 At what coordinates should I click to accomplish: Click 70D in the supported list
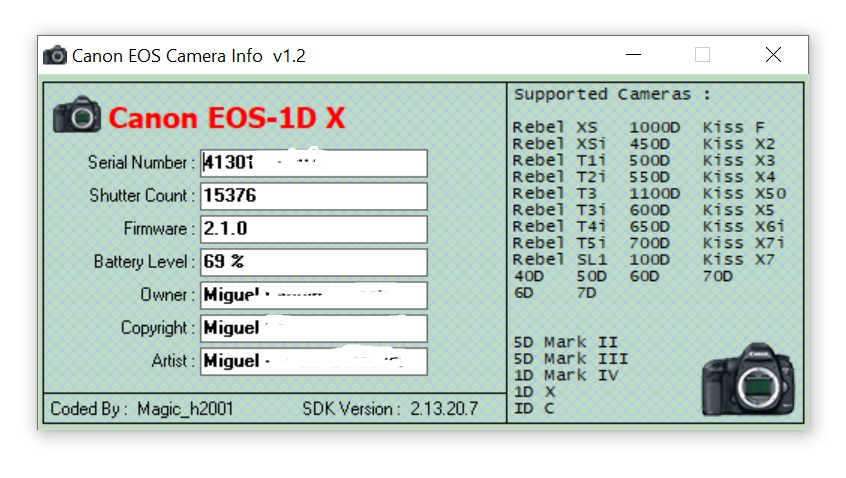coord(718,276)
